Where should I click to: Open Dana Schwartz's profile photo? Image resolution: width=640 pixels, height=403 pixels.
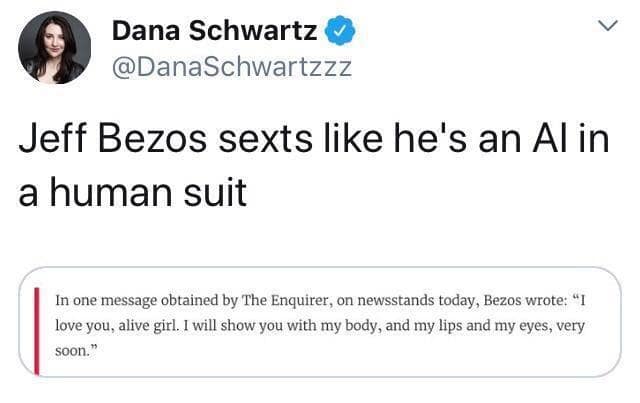click(x=56, y=48)
